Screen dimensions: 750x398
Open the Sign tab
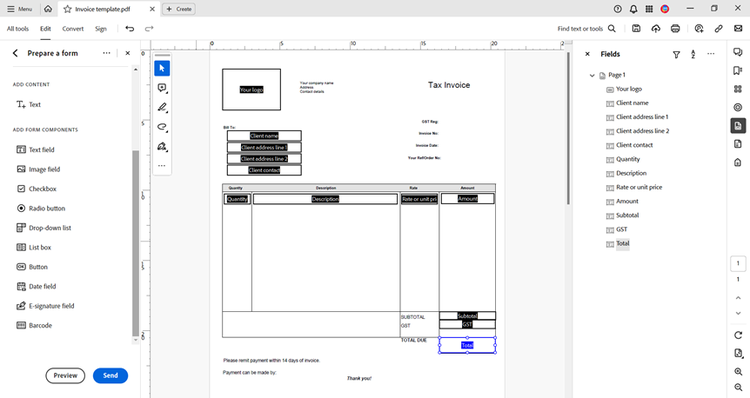coord(100,29)
